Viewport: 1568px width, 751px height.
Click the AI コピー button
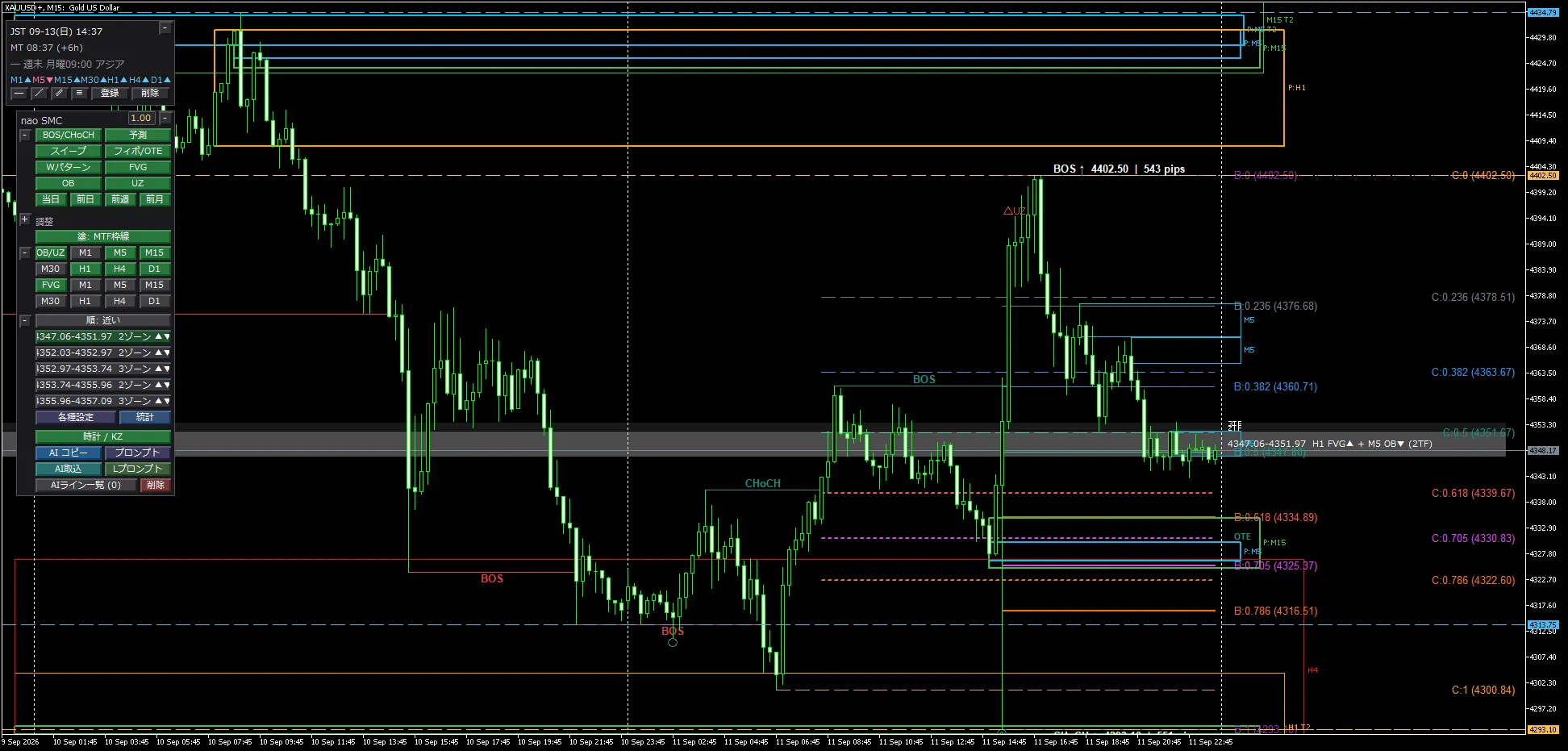[x=69, y=453]
